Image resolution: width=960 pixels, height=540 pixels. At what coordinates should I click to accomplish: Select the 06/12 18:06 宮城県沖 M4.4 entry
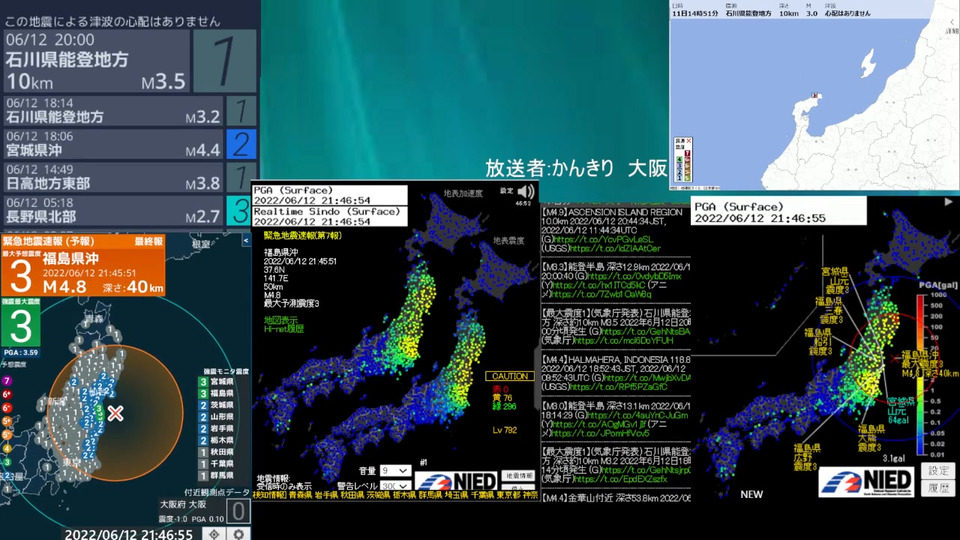tap(113, 144)
